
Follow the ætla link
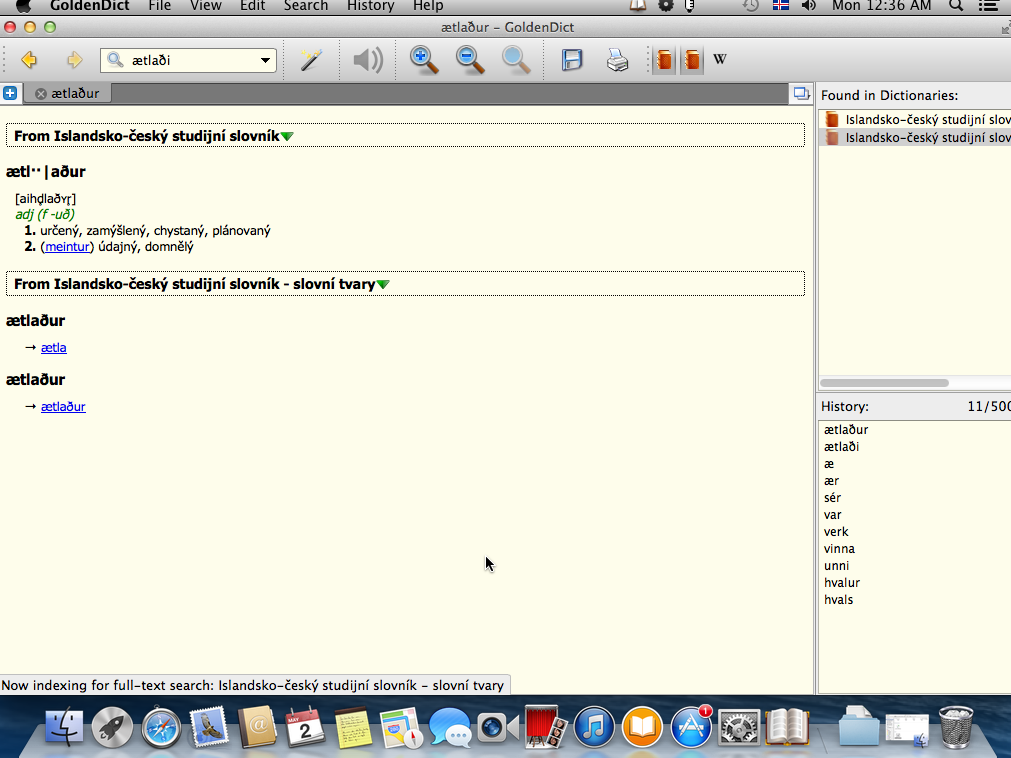[x=54, y=348]
